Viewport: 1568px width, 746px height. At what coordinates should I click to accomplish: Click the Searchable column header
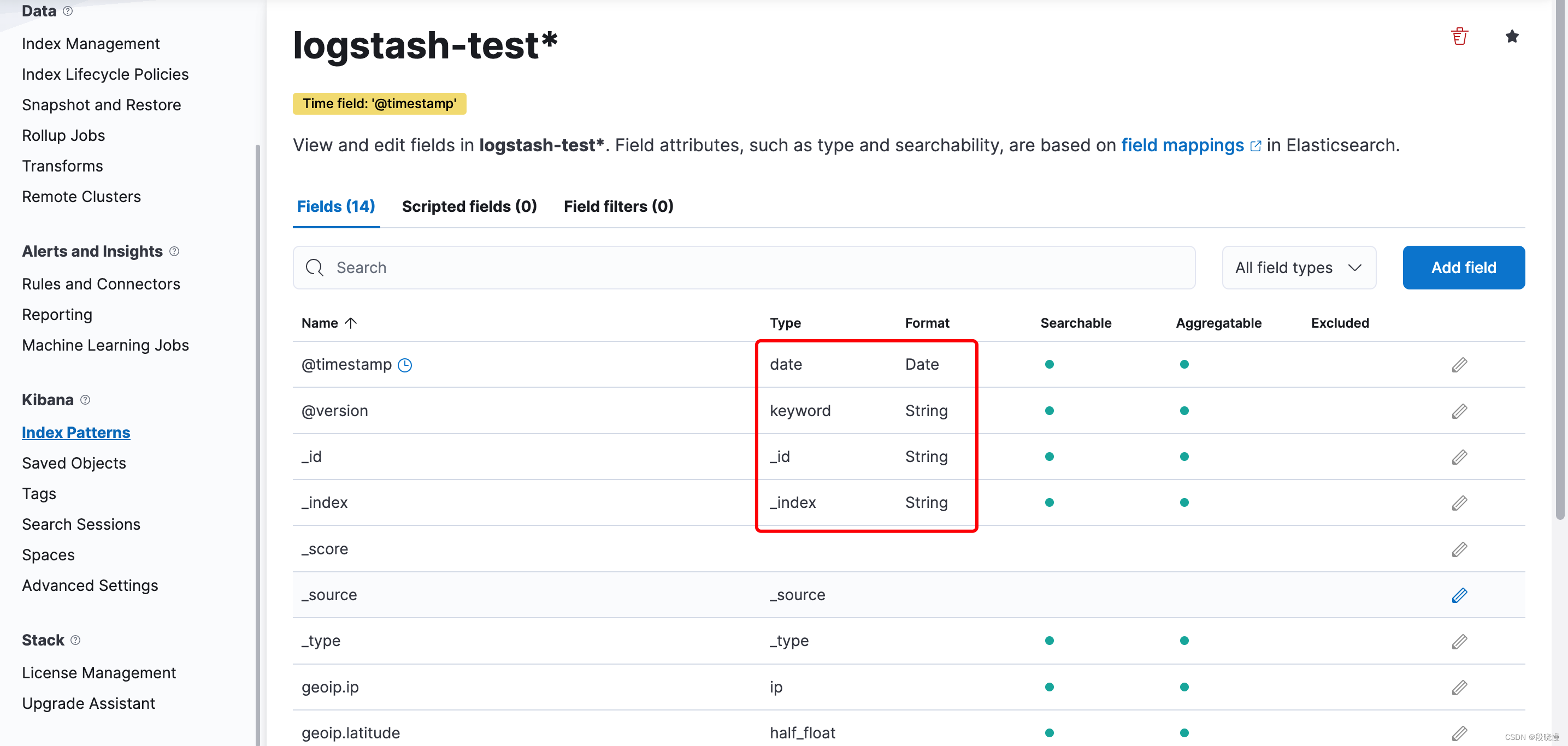coord(1076,323)
